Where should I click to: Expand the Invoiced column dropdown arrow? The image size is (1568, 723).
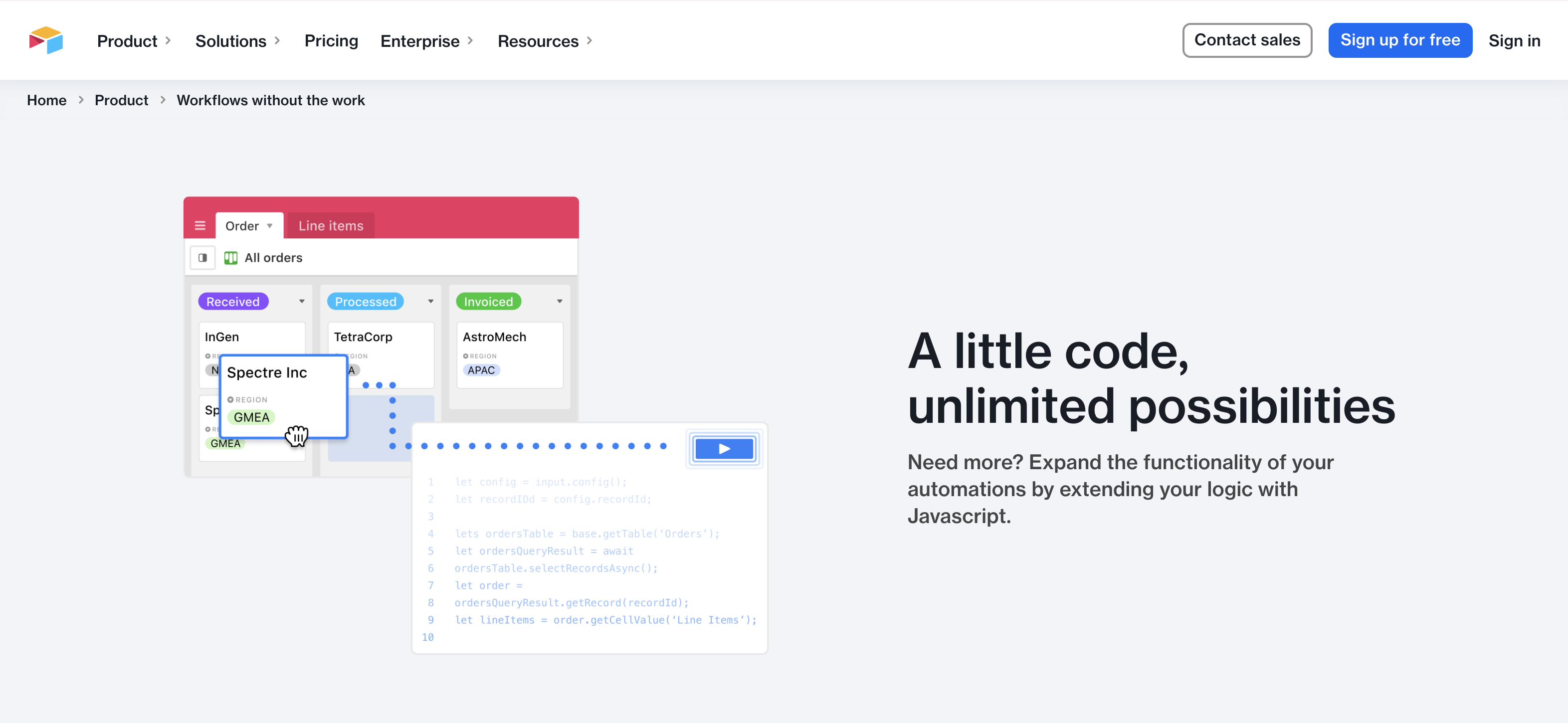point(560,301)
